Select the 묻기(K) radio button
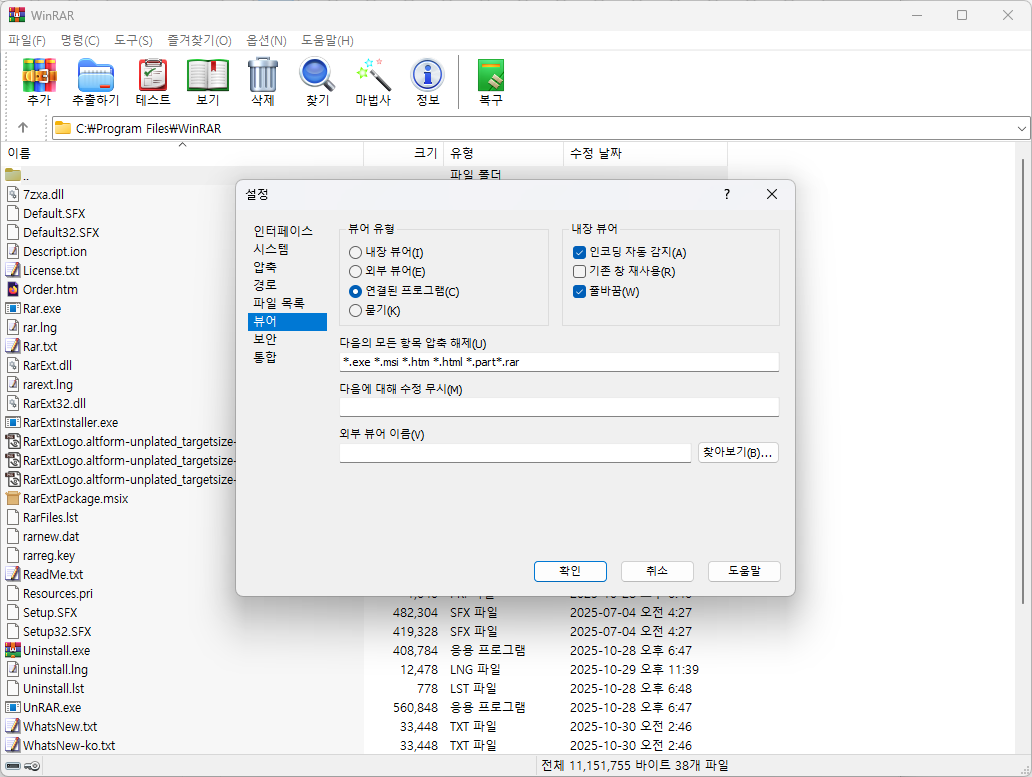The height and width of the screenshot is (777, 1032). [x=355, y=311]
